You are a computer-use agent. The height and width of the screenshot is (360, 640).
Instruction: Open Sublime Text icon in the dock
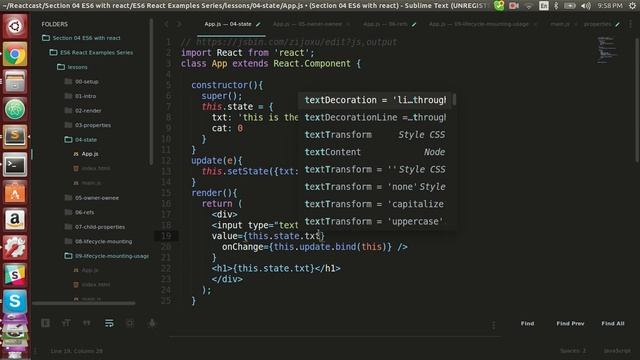coord(15,137)
